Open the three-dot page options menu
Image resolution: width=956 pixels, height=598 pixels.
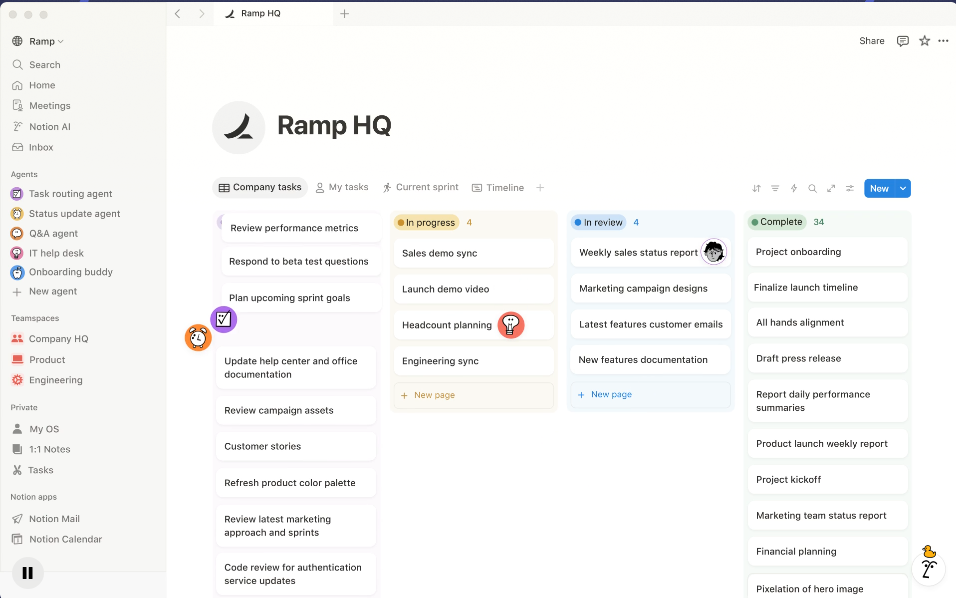[x=943, y=41]
